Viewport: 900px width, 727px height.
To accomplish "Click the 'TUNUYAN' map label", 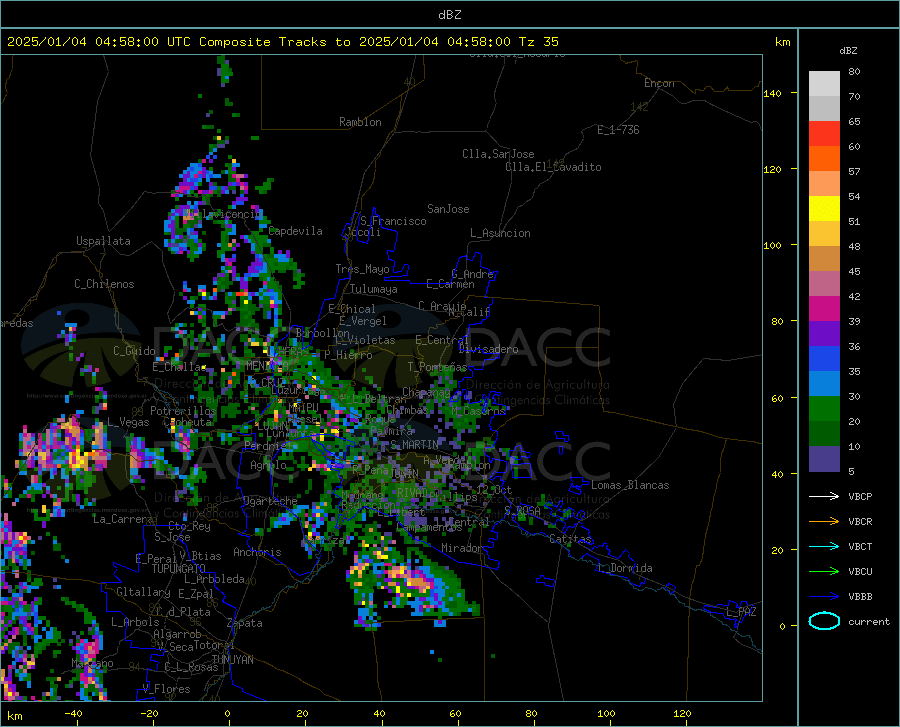I will 232,660.
